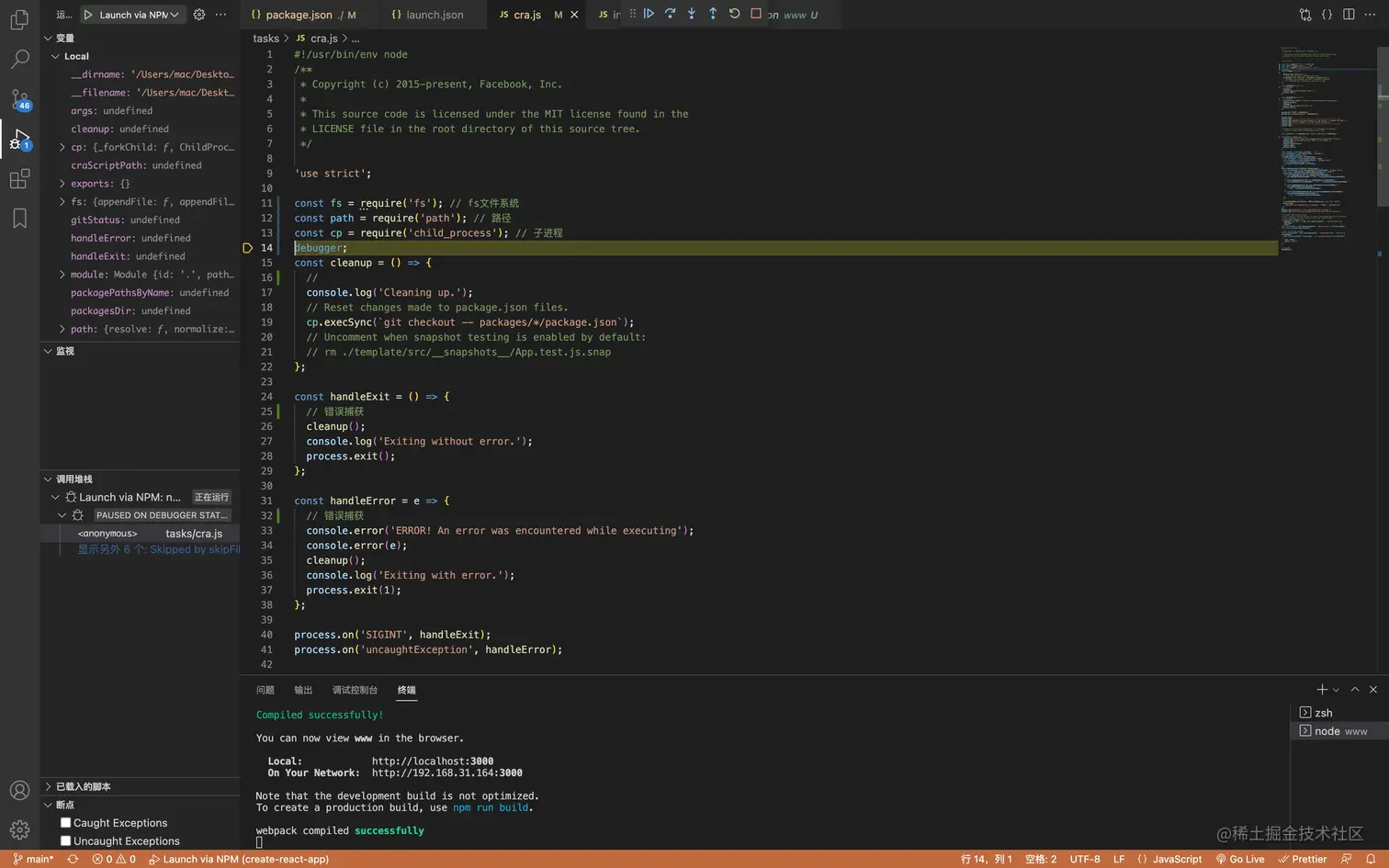The image size is (1389, 868).
Task: Open notifications bell in status bar
Action: pos(1370,859)
